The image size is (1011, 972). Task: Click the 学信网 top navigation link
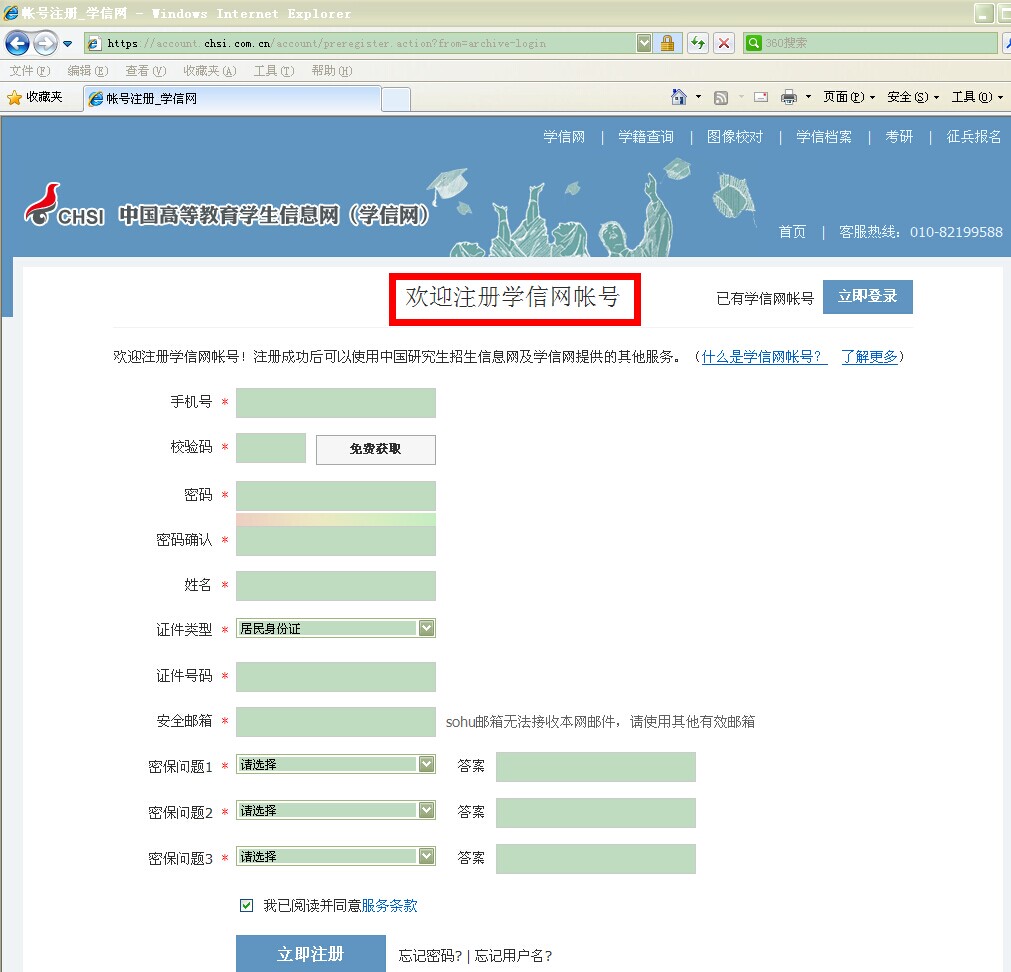564,137
